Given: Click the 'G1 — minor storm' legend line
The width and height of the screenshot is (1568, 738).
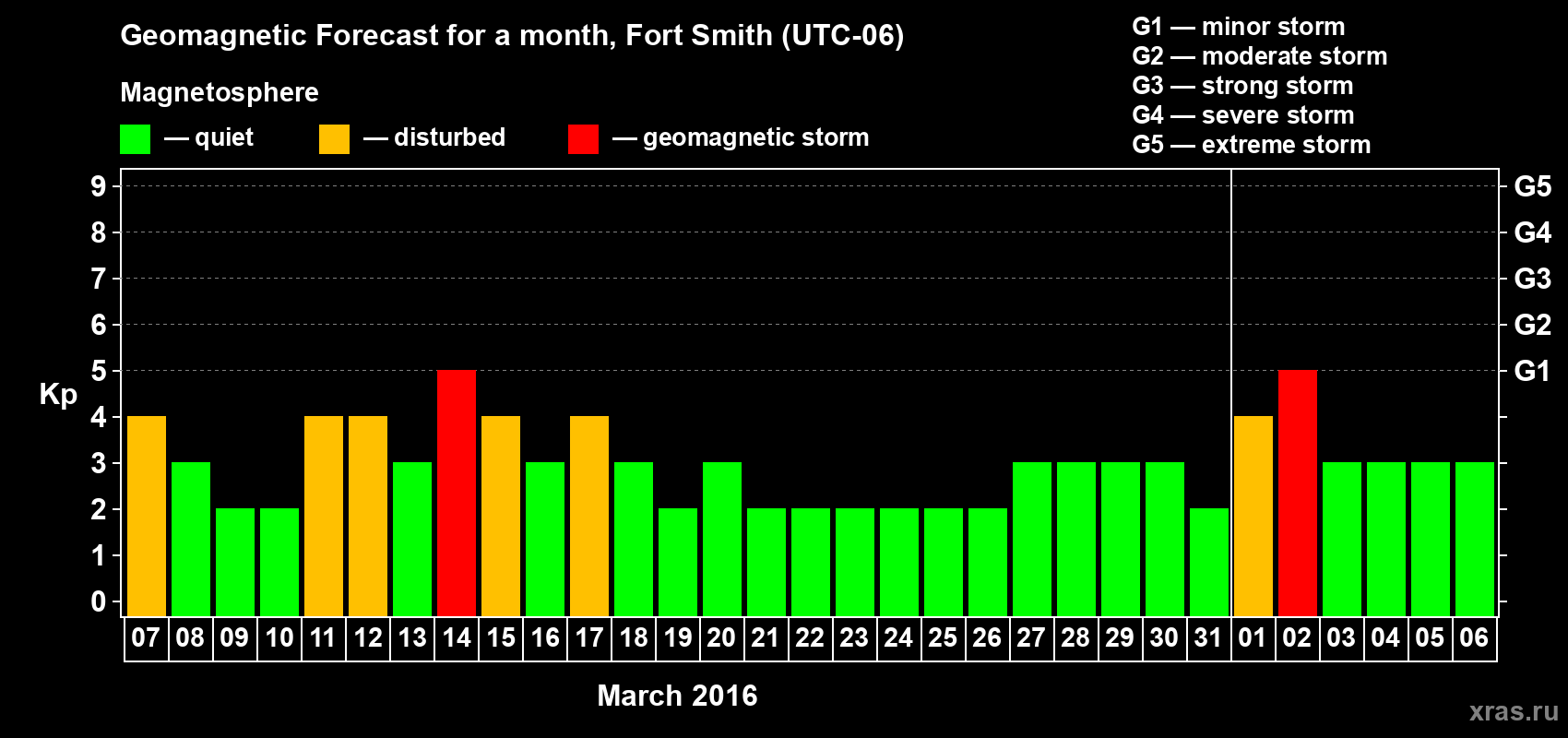Looking at the screenshot, I should pyautogui.click(x=1239, y=27).
